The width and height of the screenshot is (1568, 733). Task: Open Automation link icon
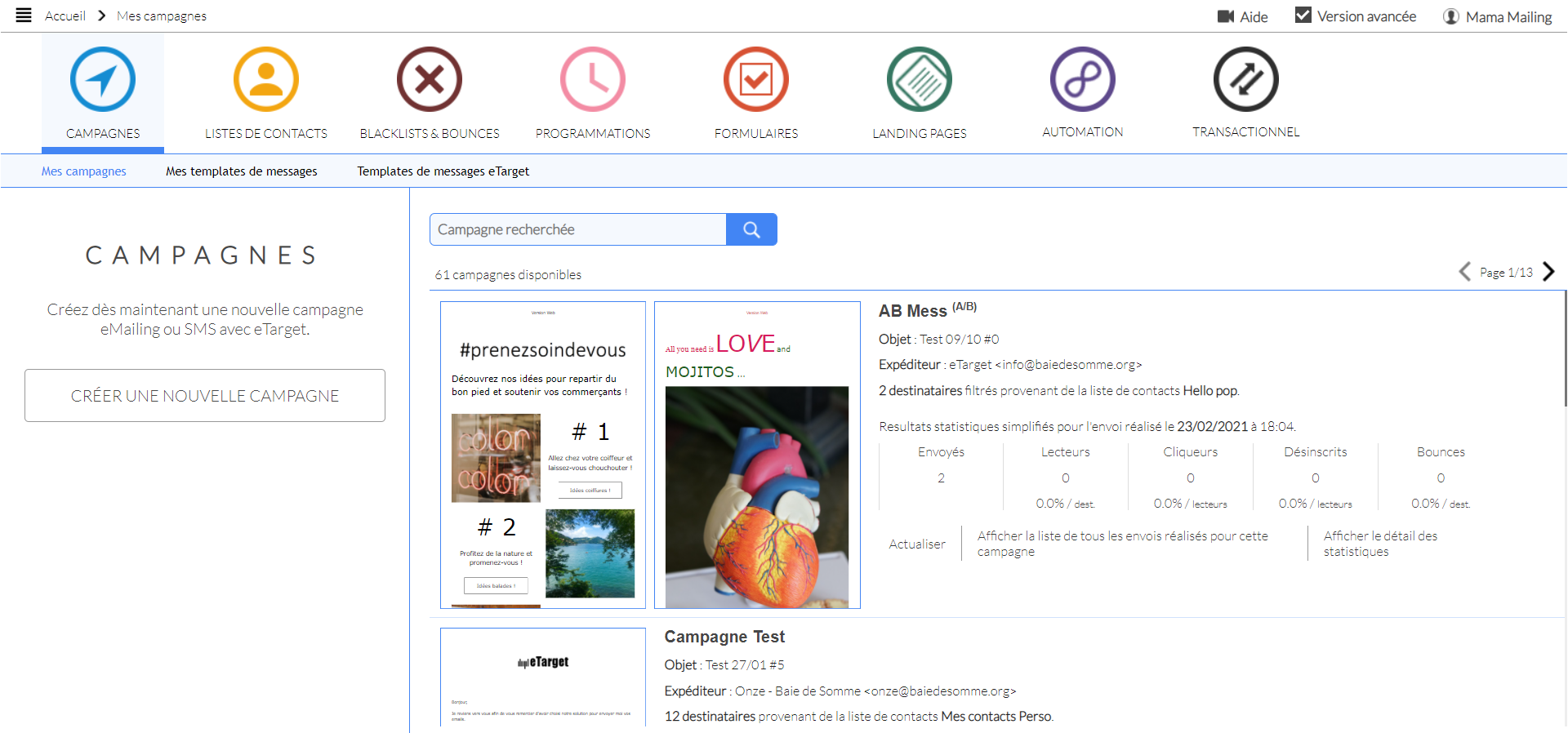click(x=1083, y=79)
